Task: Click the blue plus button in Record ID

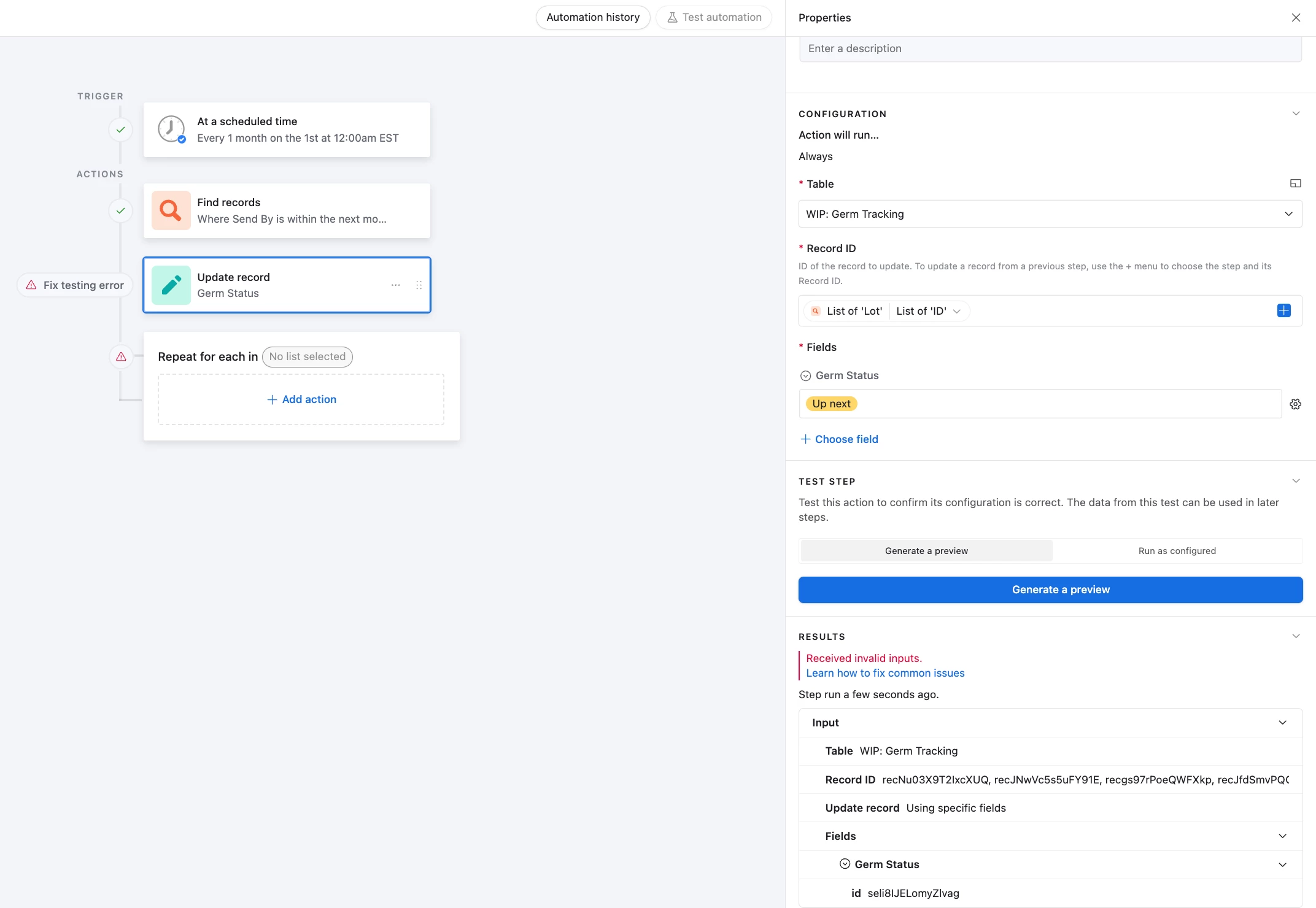Action: point(1283,311)
